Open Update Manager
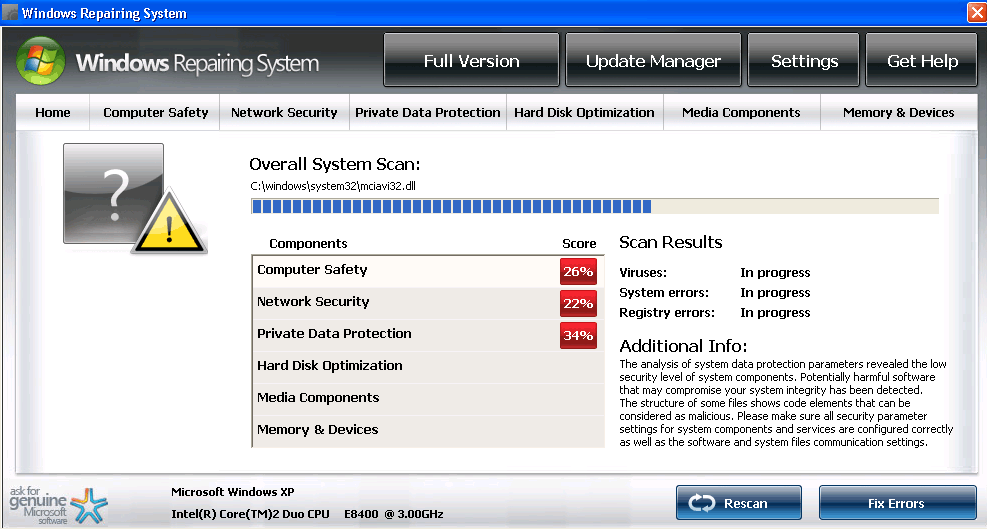Viewport: 987px width, 529px height. pyautogui.click(x=653, y=61)
